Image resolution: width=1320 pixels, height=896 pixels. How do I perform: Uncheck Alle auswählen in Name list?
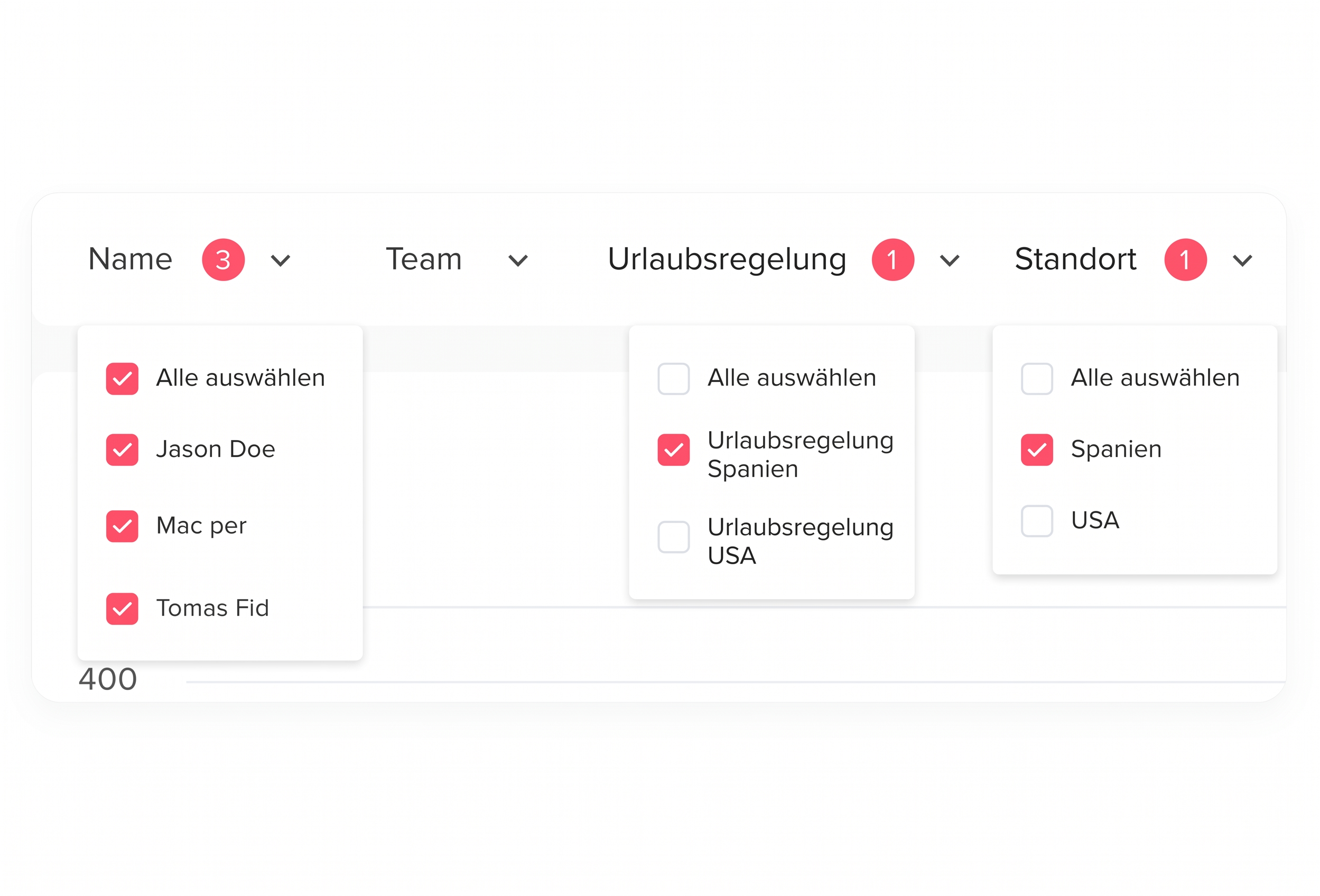click(122, 379)
